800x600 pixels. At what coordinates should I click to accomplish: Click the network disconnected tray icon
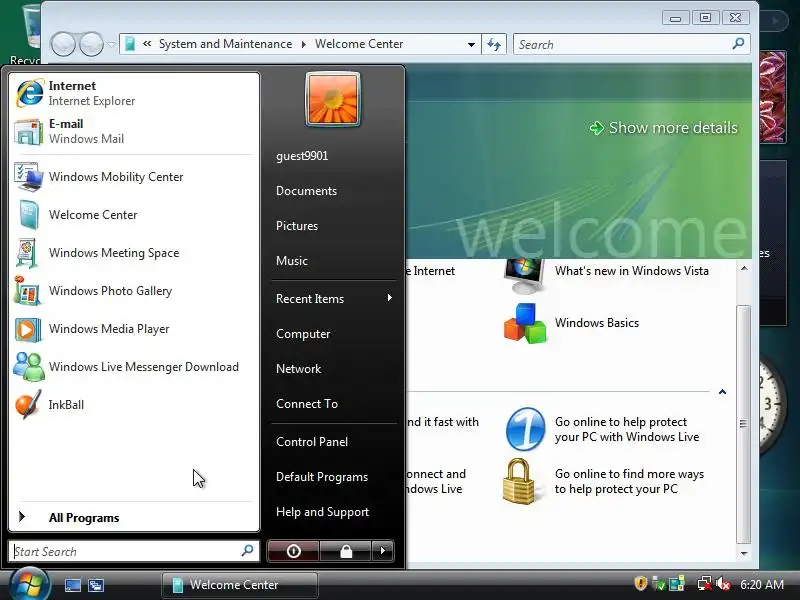[705, 584]
